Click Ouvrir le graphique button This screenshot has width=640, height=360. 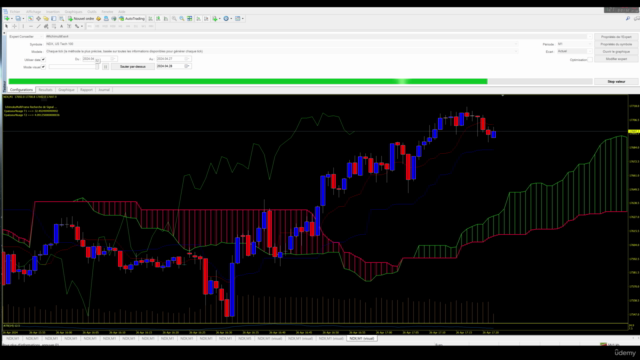616,51
